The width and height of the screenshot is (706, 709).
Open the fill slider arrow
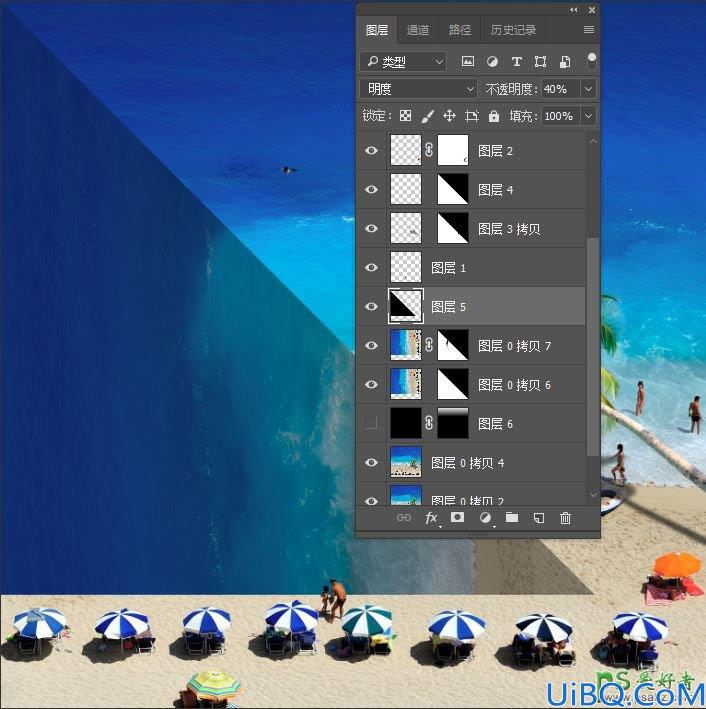(588, 116)
